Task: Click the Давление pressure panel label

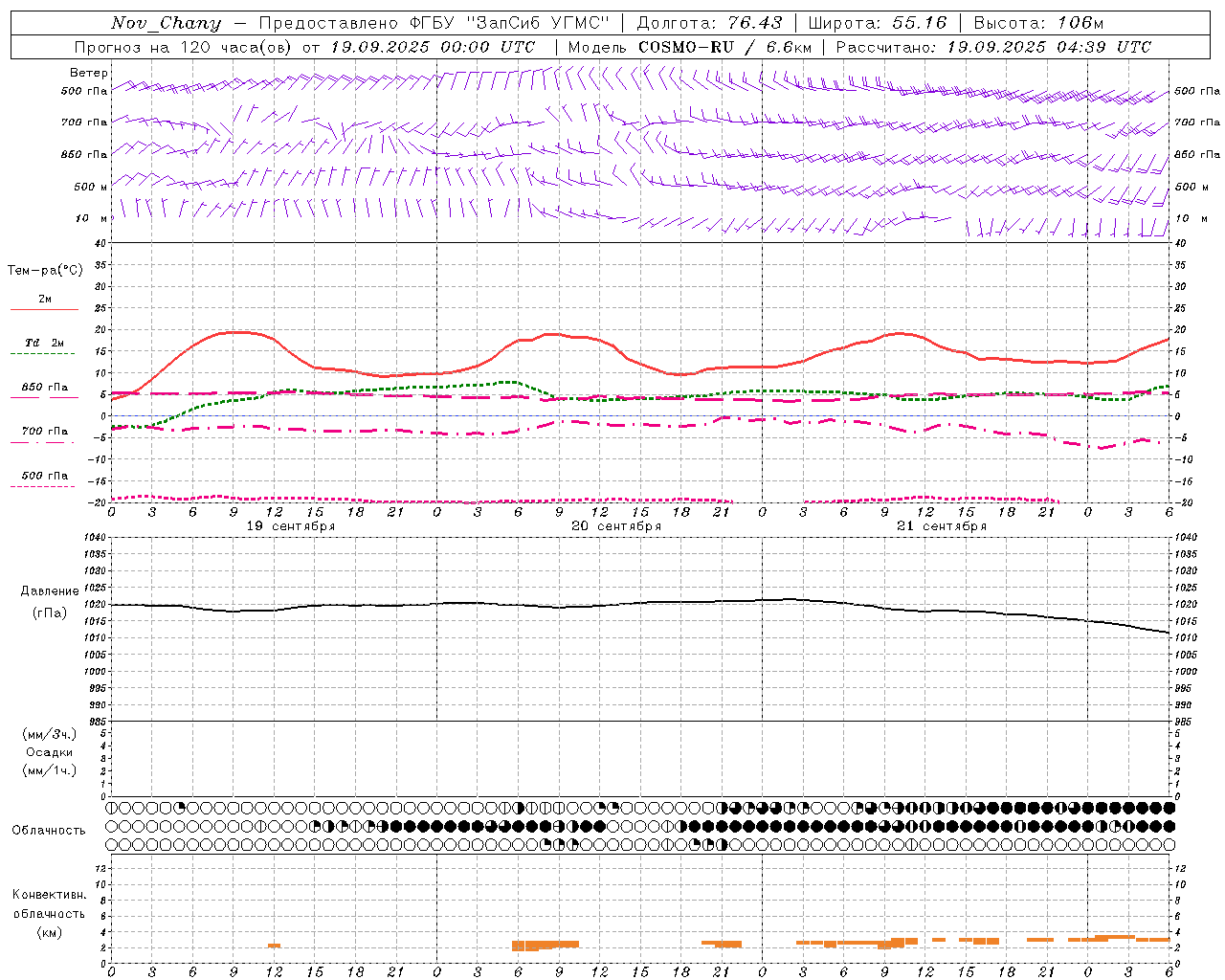Action: click(x=50, y=591)
